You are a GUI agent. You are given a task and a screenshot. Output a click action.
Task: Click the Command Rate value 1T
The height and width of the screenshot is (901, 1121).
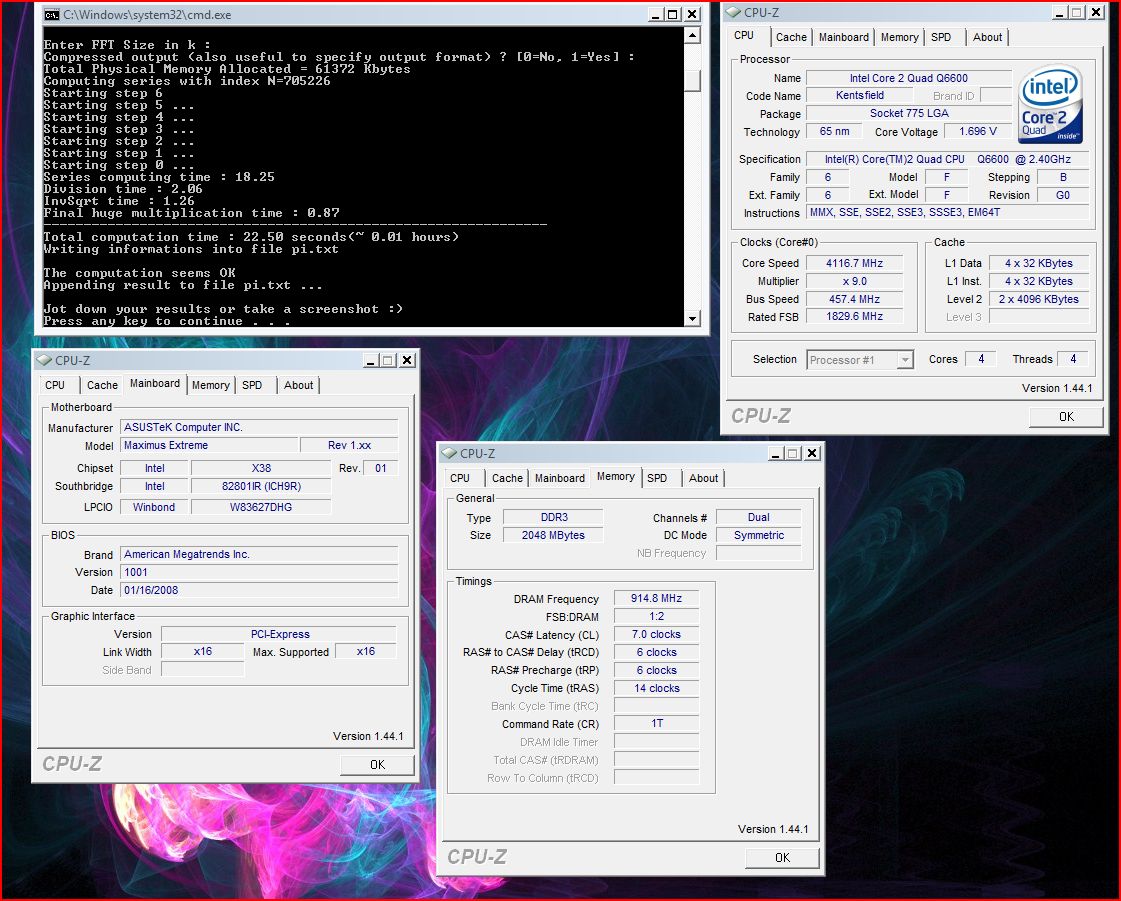(x=656, y=724)
